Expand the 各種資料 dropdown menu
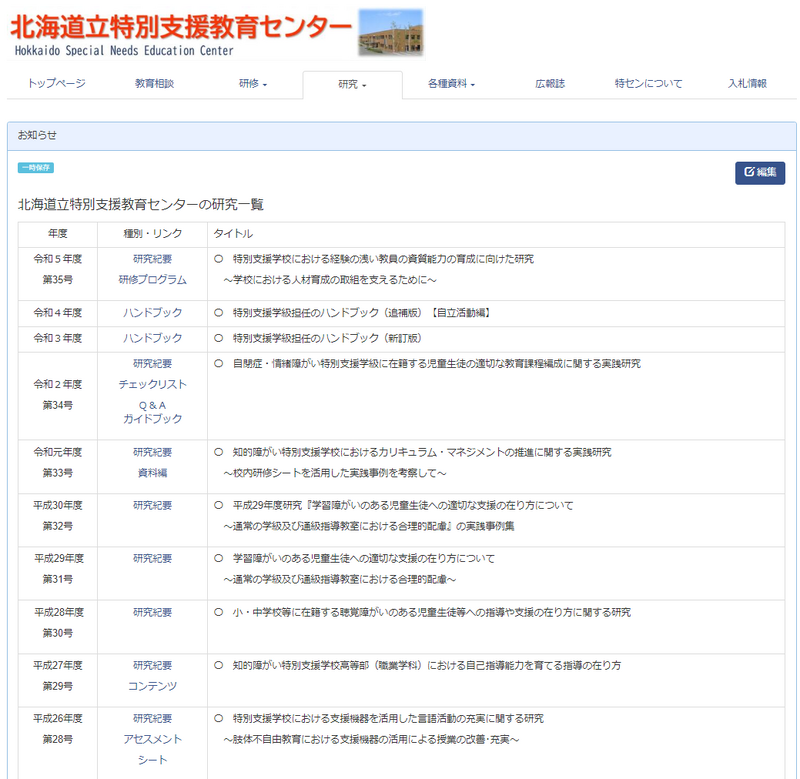This screenshot has height=779, width=800. pos(452,84)
